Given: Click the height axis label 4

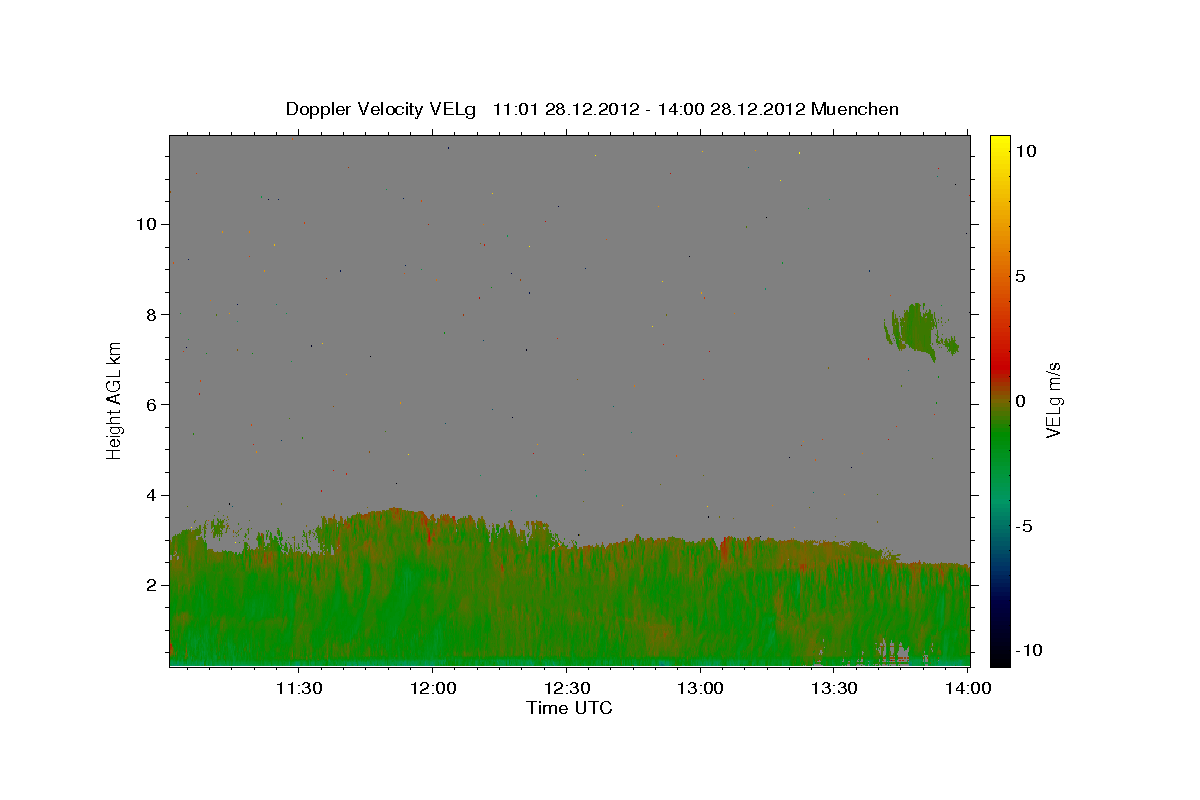Looking at the screenshot, I should click(152, 495).
